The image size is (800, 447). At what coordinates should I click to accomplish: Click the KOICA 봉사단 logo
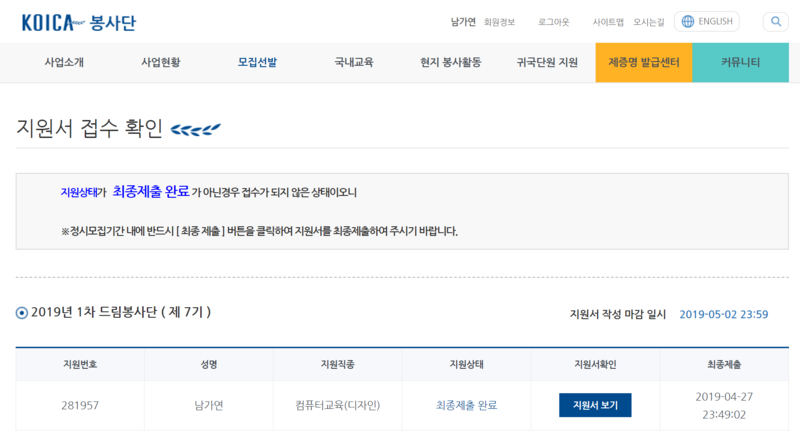79,22
